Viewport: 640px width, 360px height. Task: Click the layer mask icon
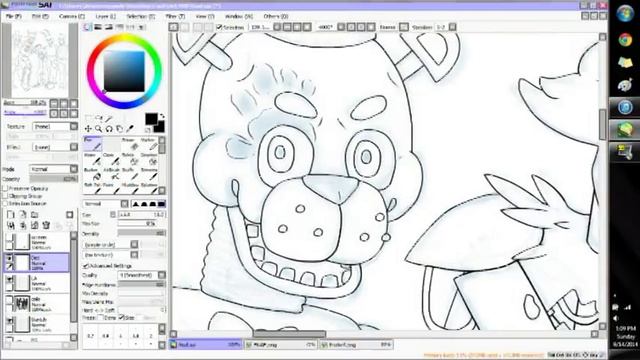70,215
